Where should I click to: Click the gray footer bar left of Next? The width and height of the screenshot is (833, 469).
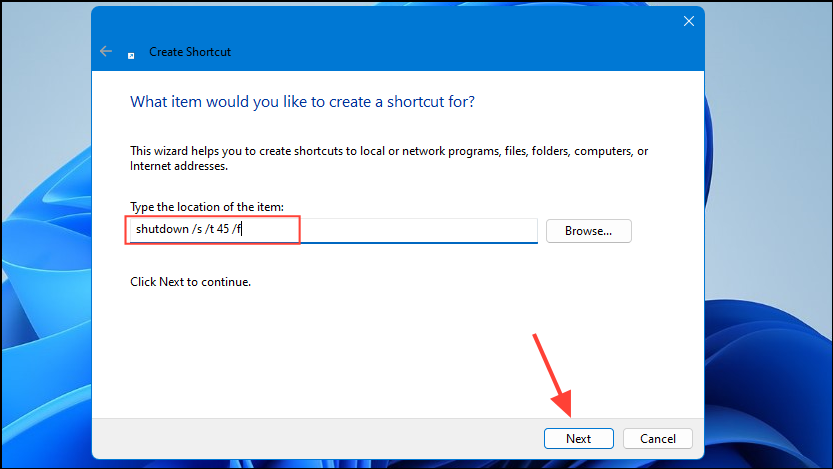pos(300,438)
